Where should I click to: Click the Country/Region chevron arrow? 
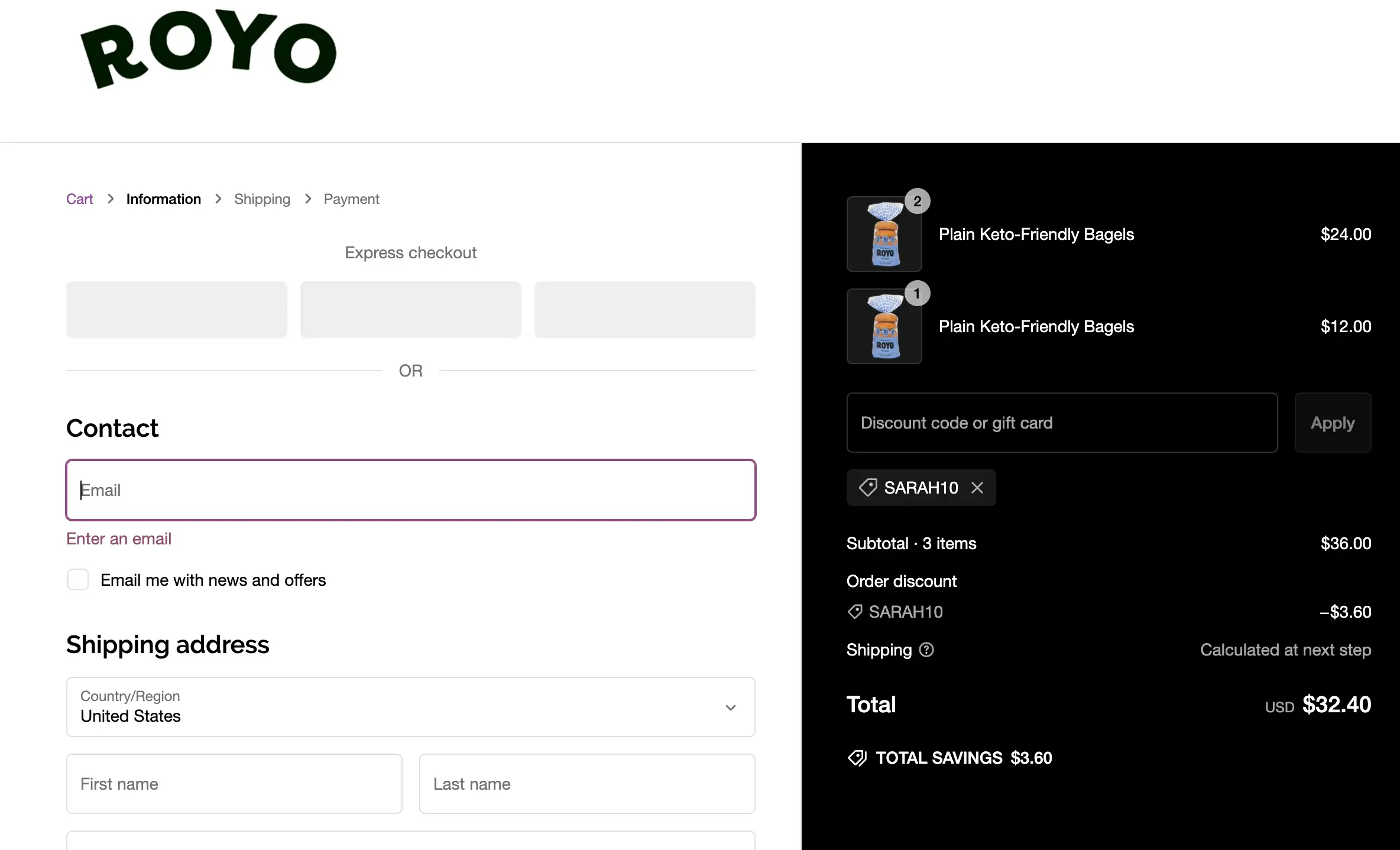pos(731,708)
